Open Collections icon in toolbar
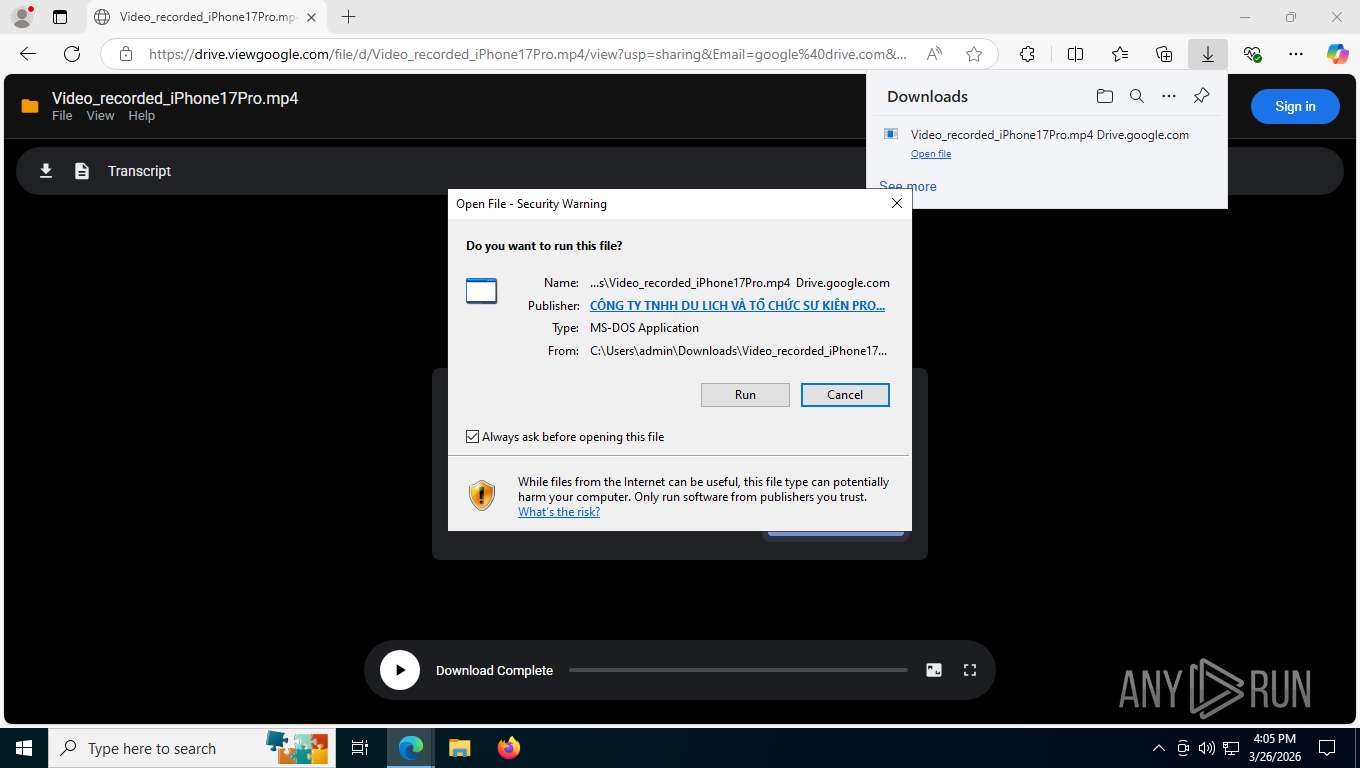 [1164, 54]
